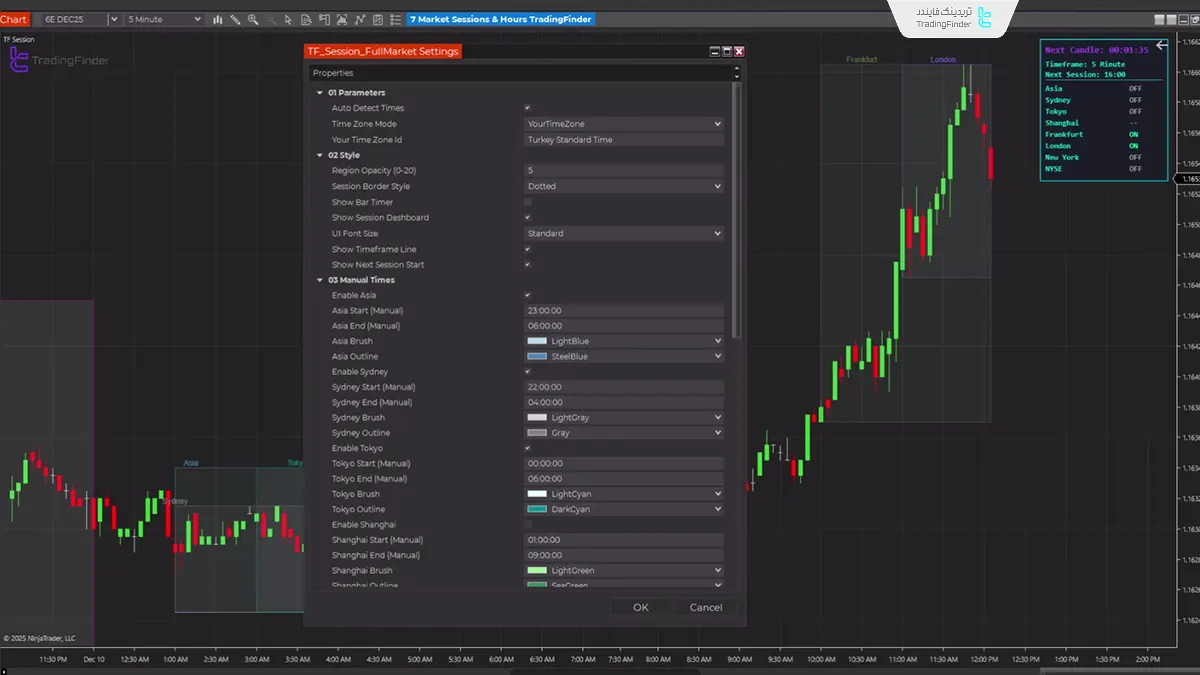1200x675 pixels.
Task: Click the OK button
Action: point(640,607)
